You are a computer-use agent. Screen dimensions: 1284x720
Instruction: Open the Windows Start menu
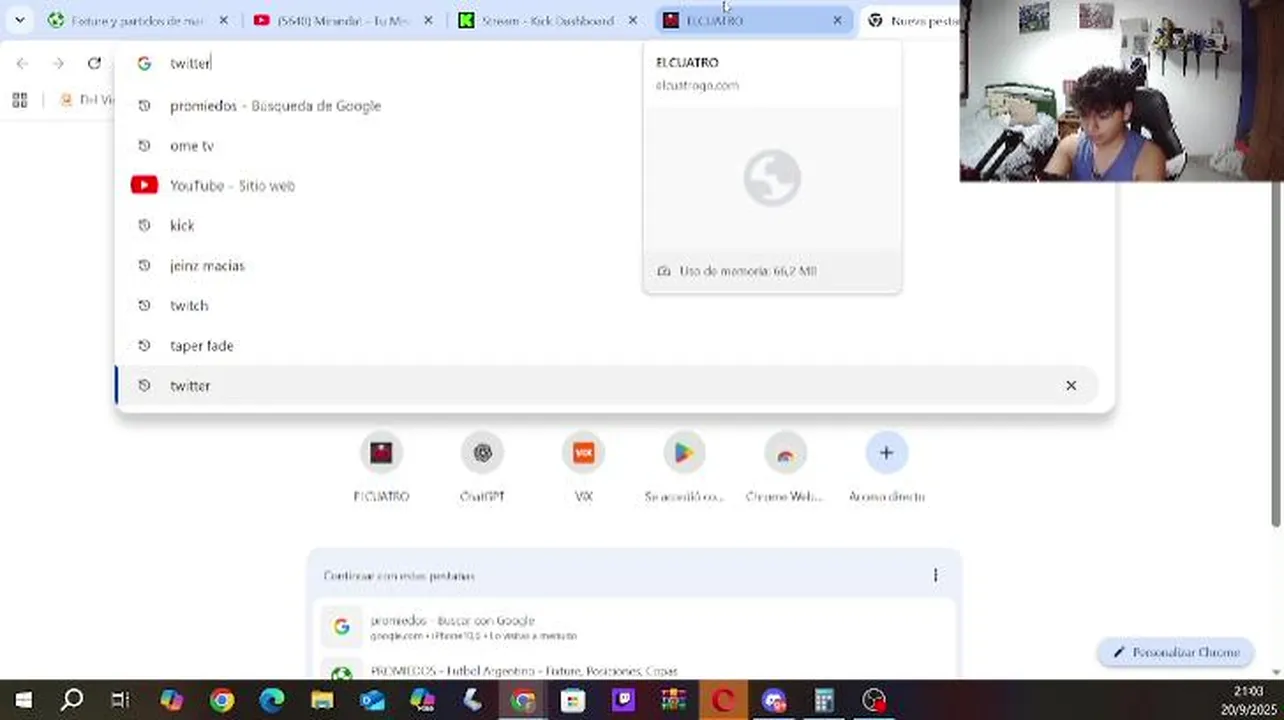tap(22, 700)
